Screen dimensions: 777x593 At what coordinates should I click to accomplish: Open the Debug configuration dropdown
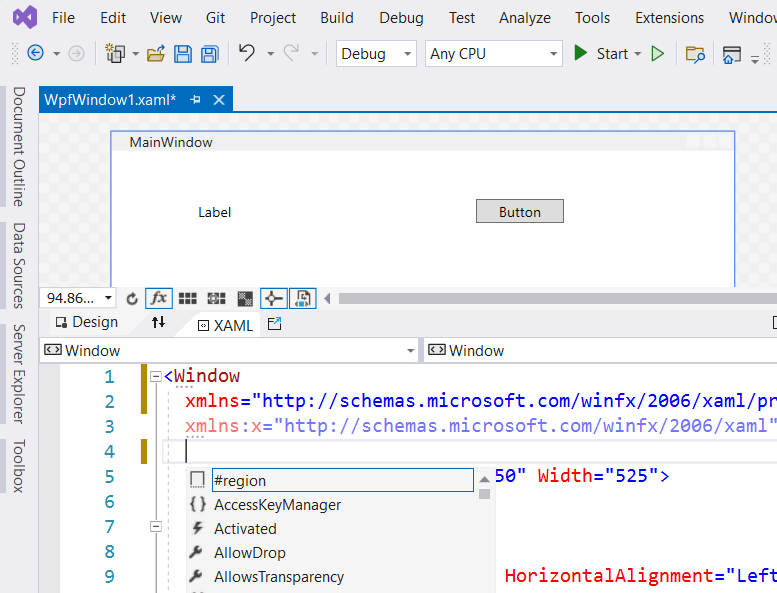(x=376, y=54)
